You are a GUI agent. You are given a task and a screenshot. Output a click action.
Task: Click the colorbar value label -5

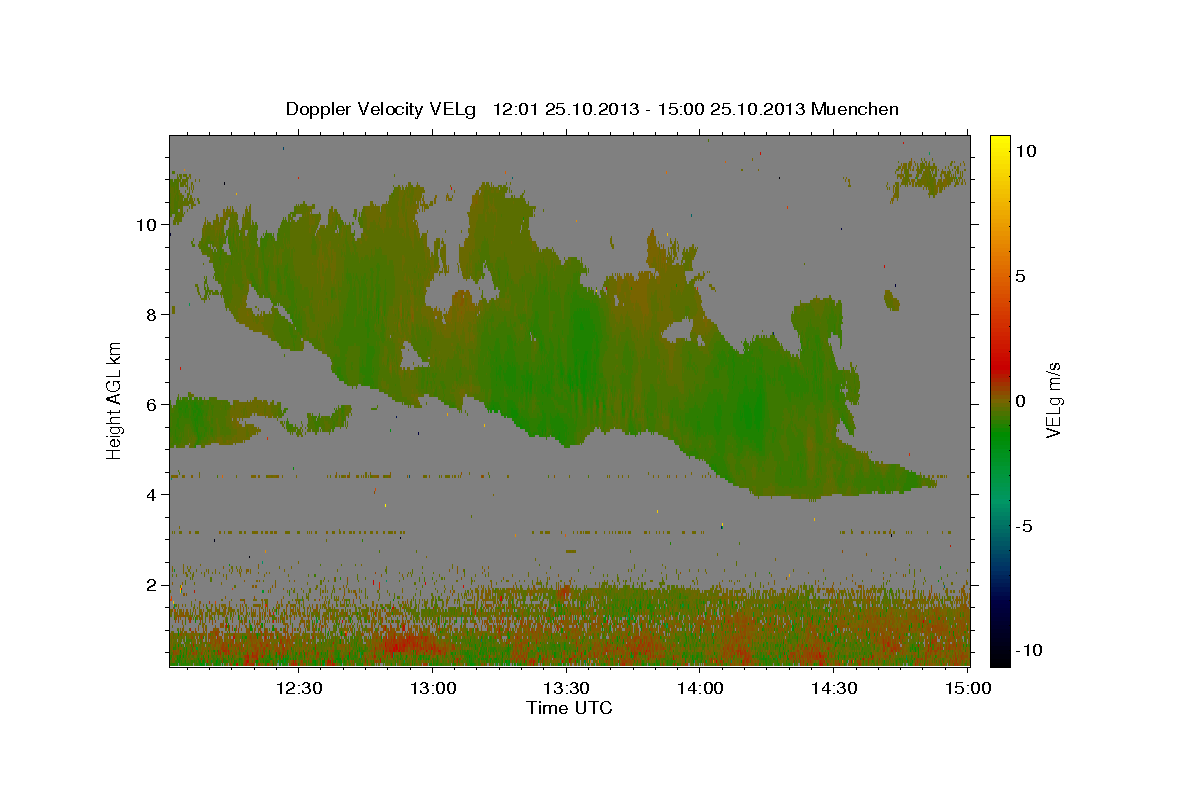point(1025,525)
